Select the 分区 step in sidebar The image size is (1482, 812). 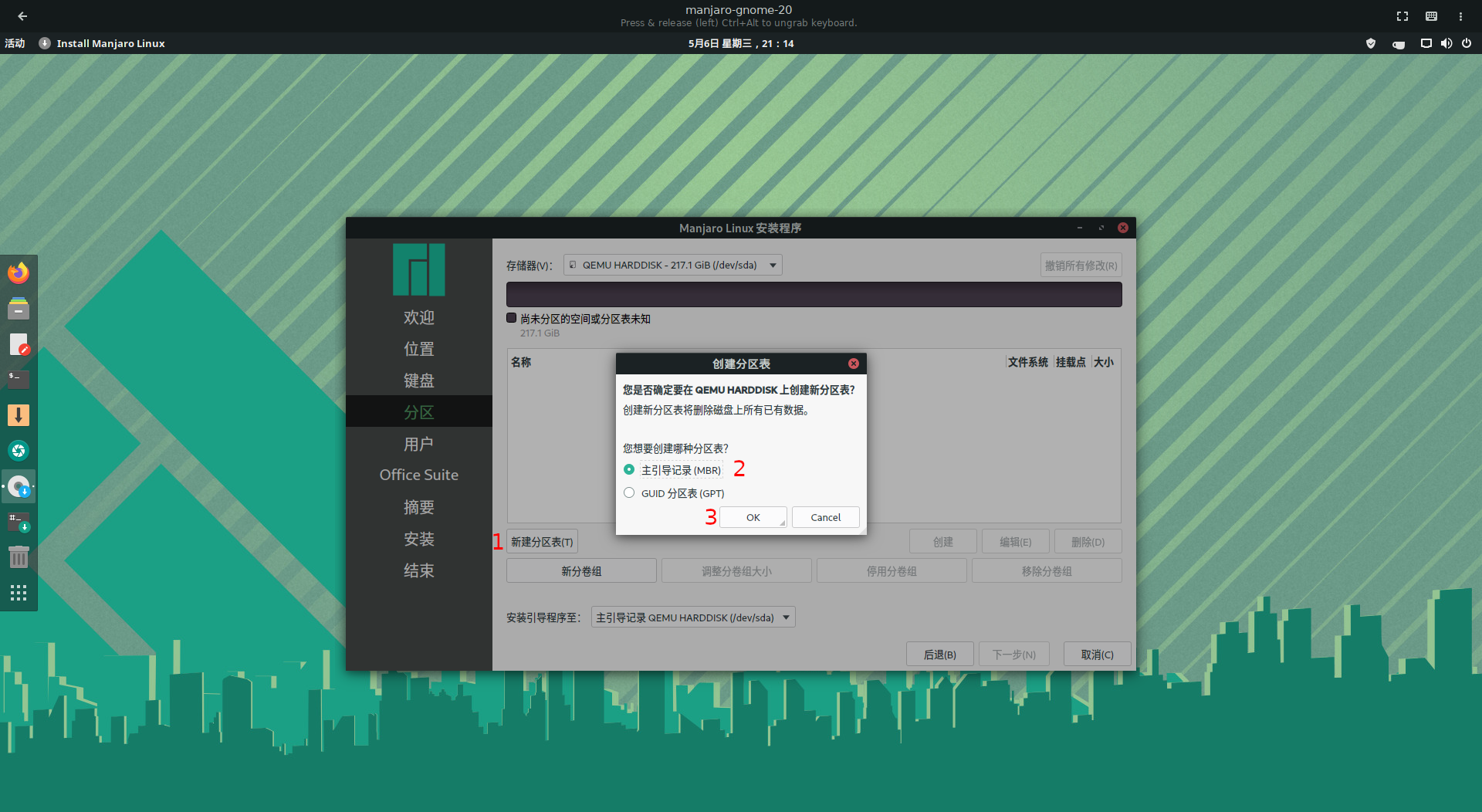pos(419,411)
